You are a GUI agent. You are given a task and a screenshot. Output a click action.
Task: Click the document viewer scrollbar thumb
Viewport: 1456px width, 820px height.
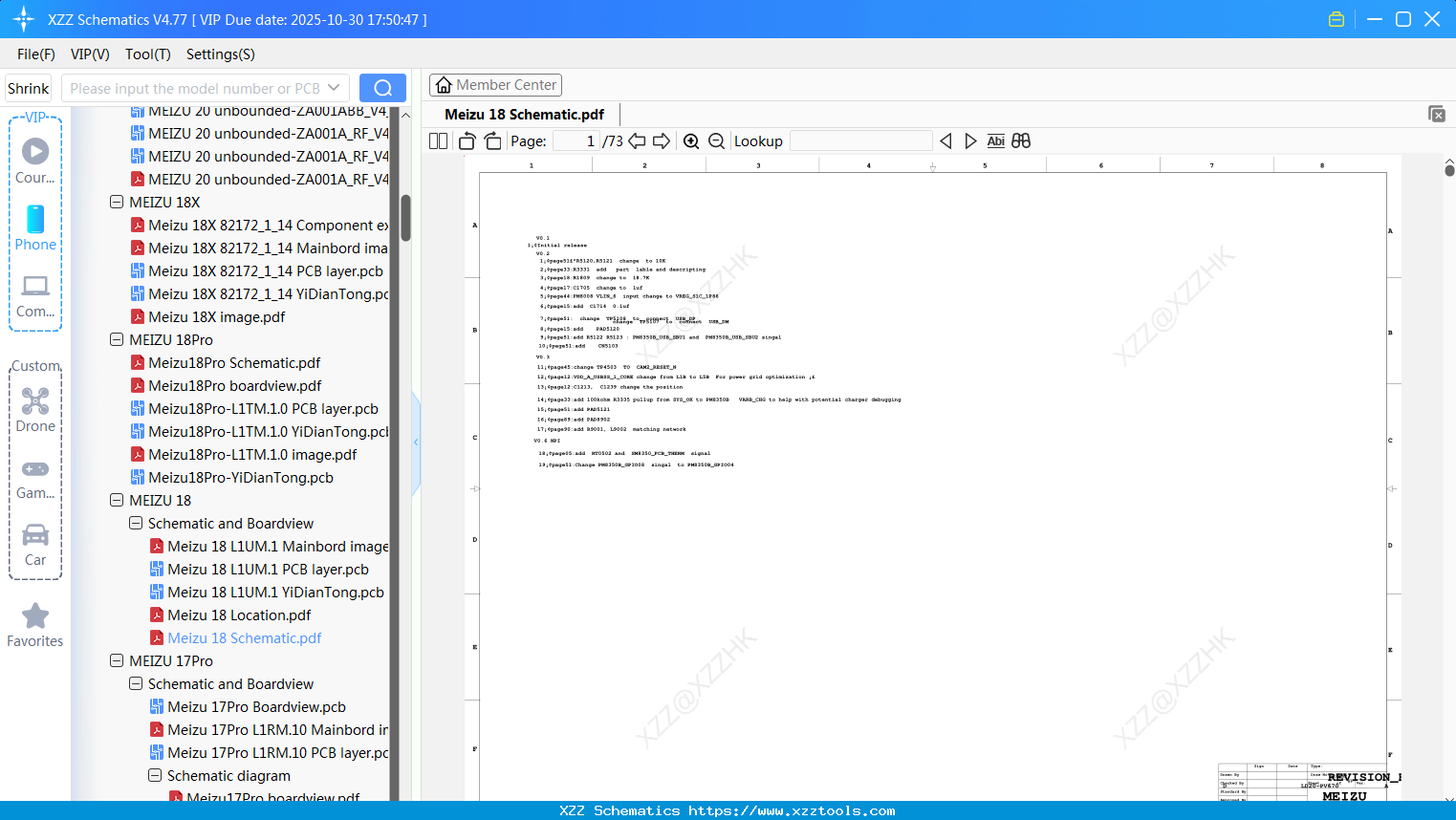(x=1449, y=170)
